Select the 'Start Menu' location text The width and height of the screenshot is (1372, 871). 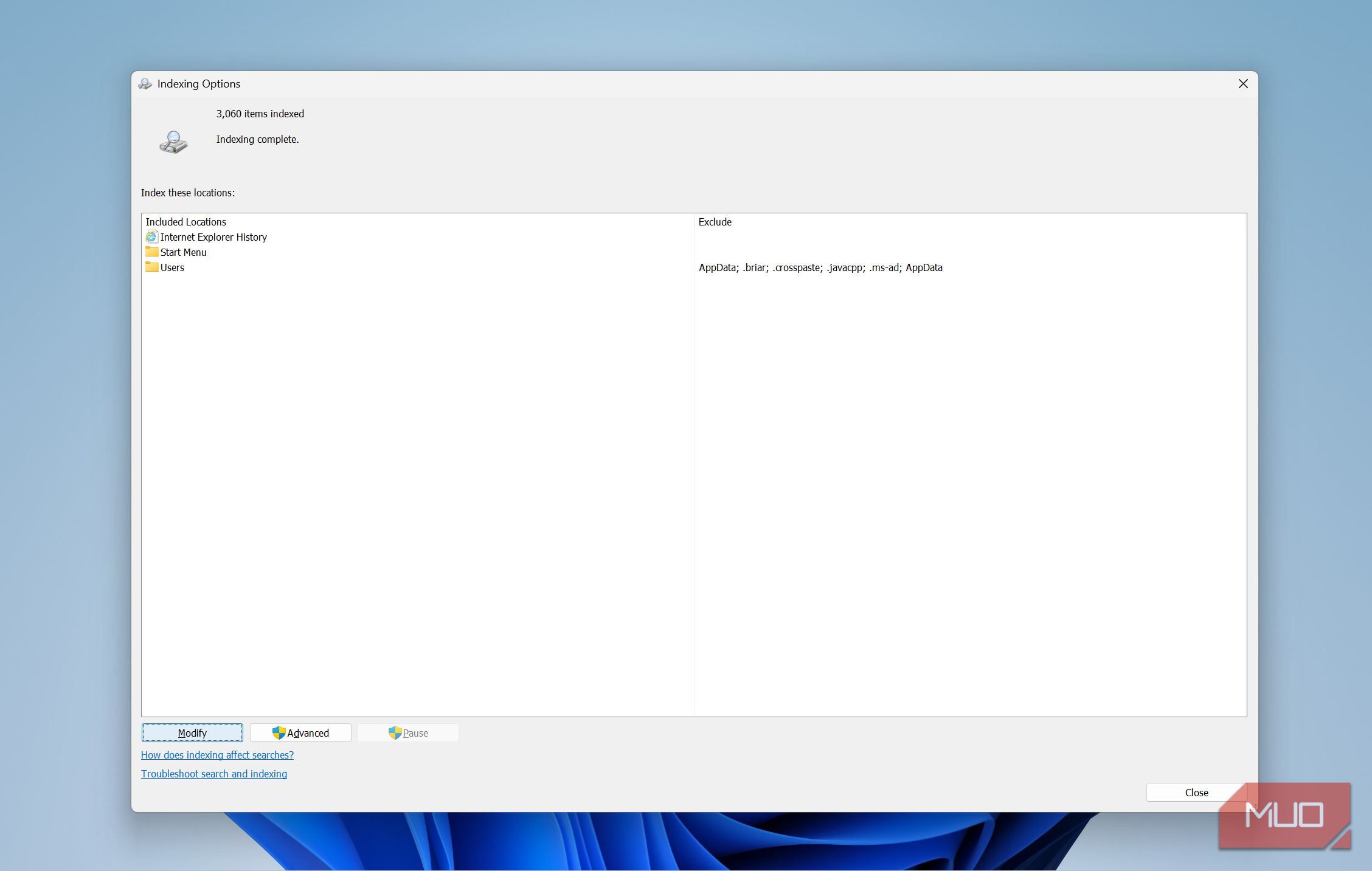(x=183, y=252)
